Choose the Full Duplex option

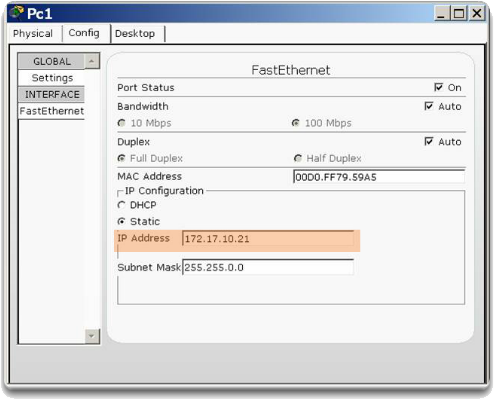coord(122,158)
